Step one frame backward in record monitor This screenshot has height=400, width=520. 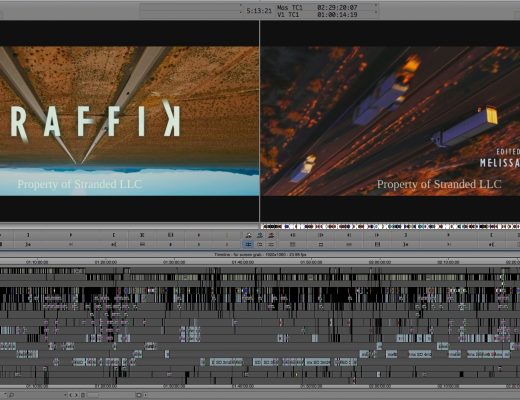pos(349,235)
